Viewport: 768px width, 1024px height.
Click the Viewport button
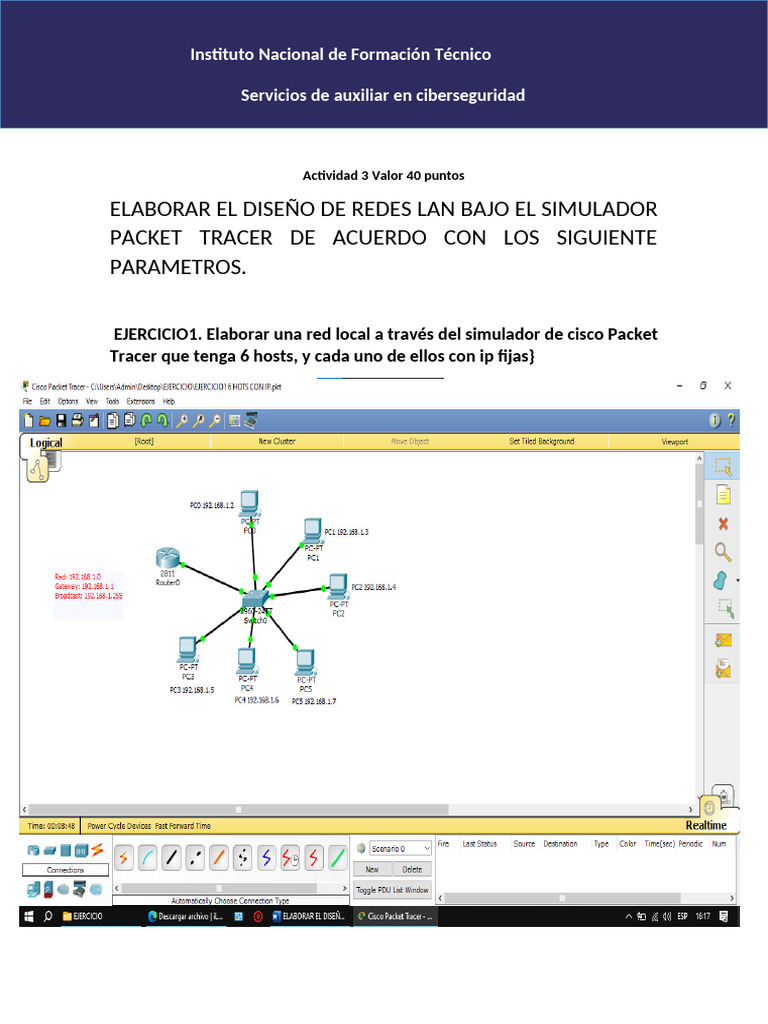(x=675, y=442)
